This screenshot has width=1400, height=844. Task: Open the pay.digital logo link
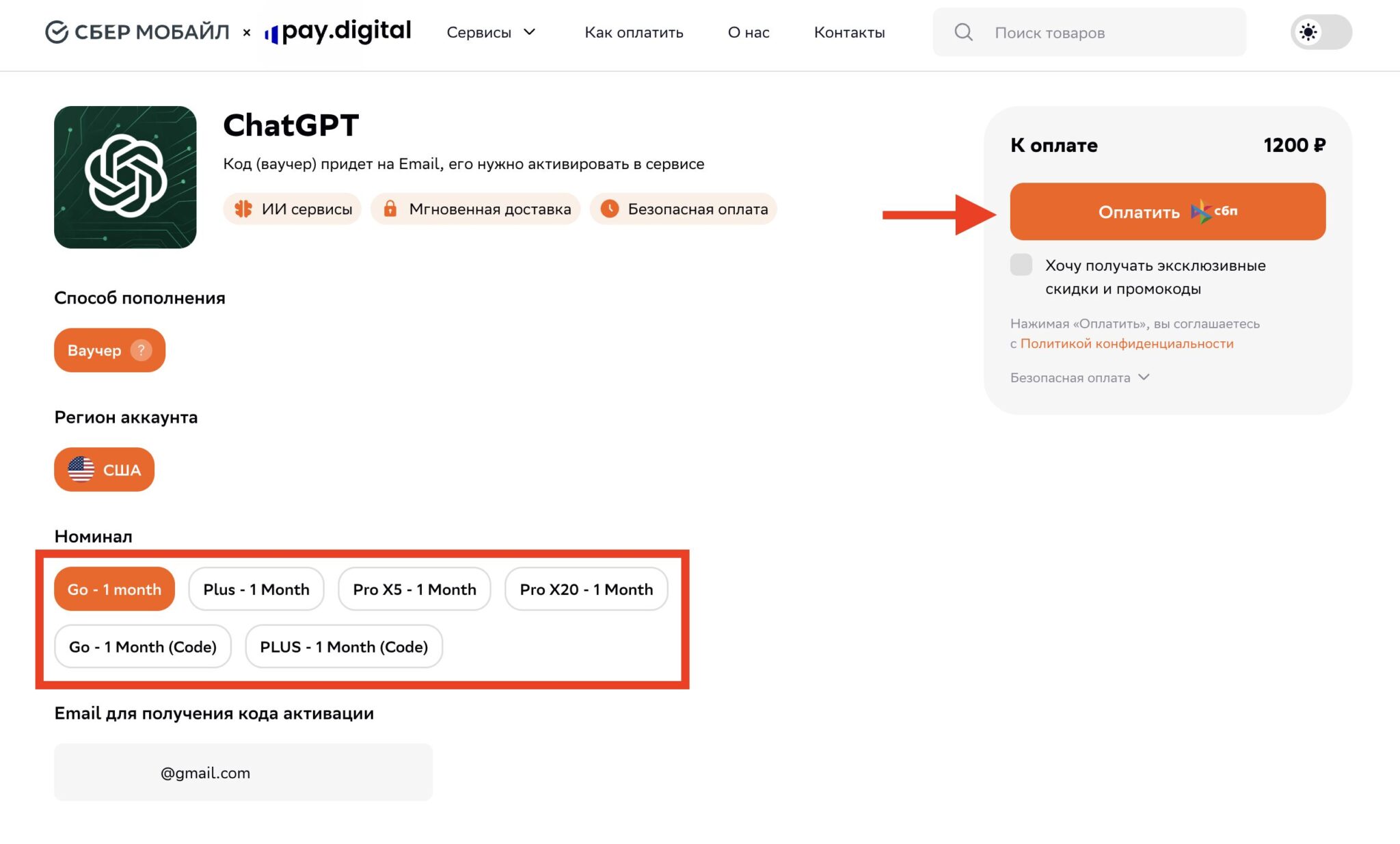pos(338,31)
